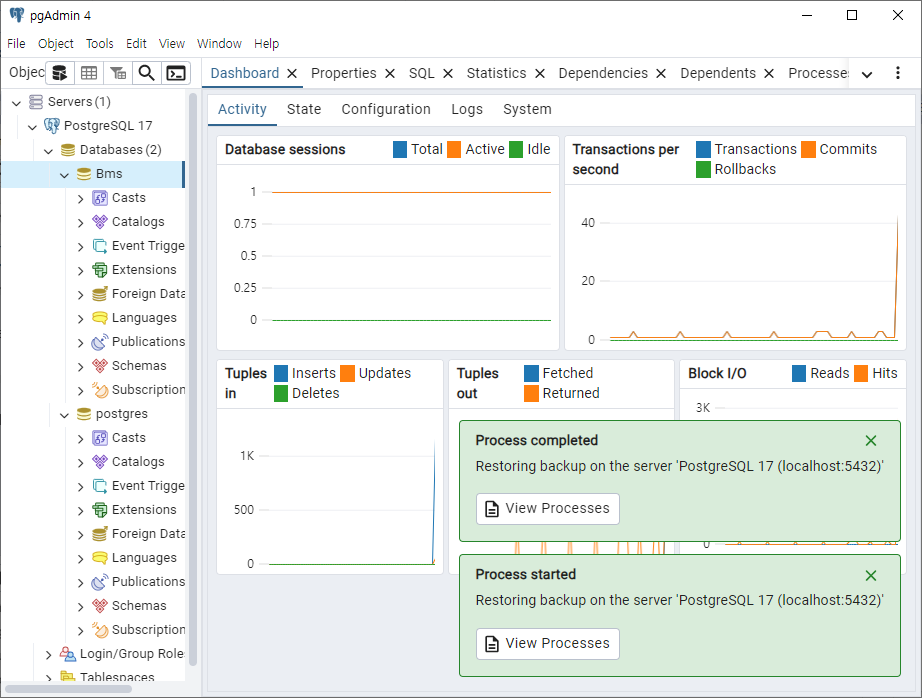Open the Object menu
This screenshot has height=698, width=922.
click(56, 44)
